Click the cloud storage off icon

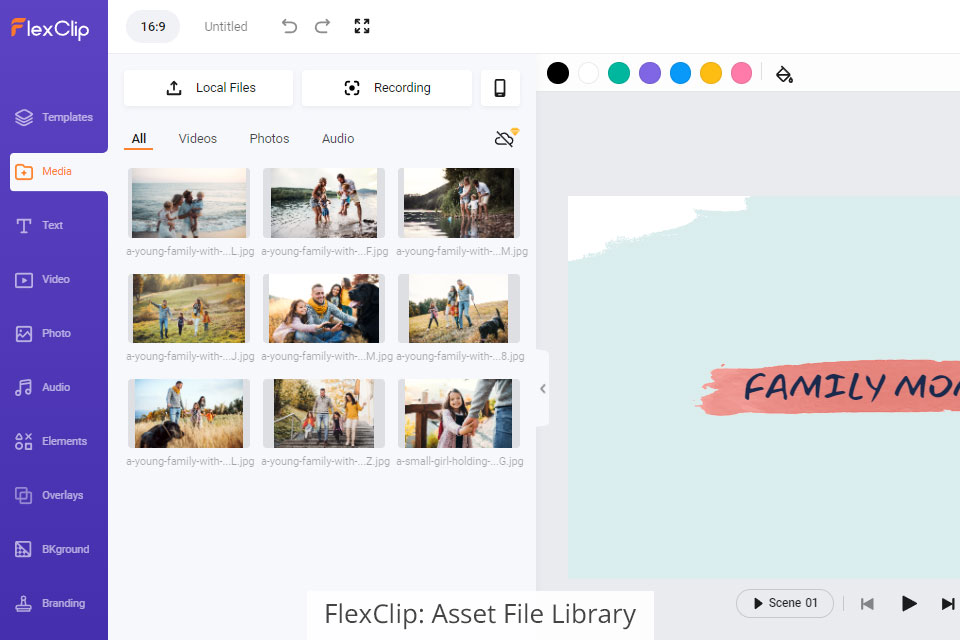506,138
